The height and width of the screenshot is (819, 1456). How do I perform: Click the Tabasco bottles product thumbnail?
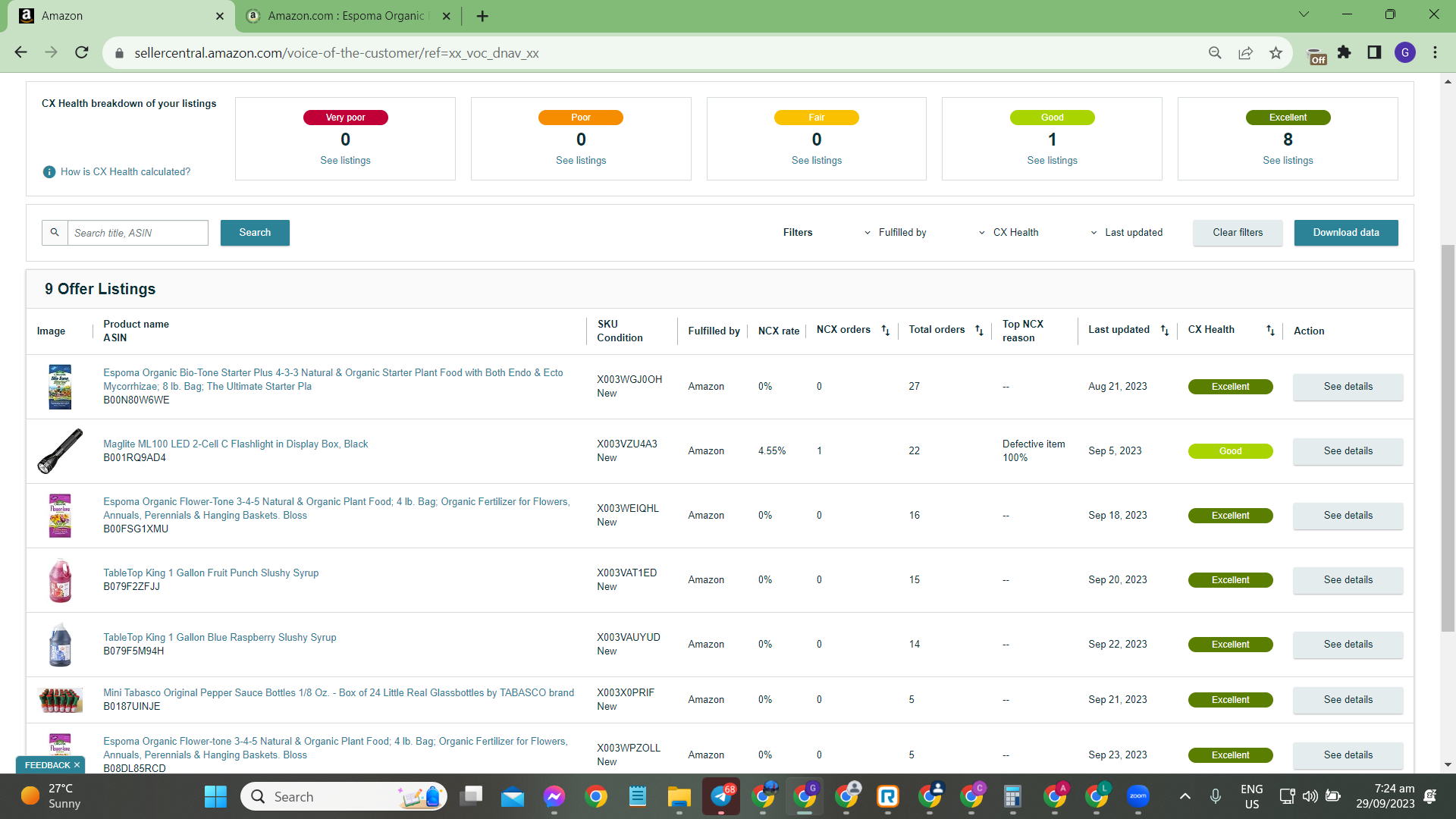60,700
